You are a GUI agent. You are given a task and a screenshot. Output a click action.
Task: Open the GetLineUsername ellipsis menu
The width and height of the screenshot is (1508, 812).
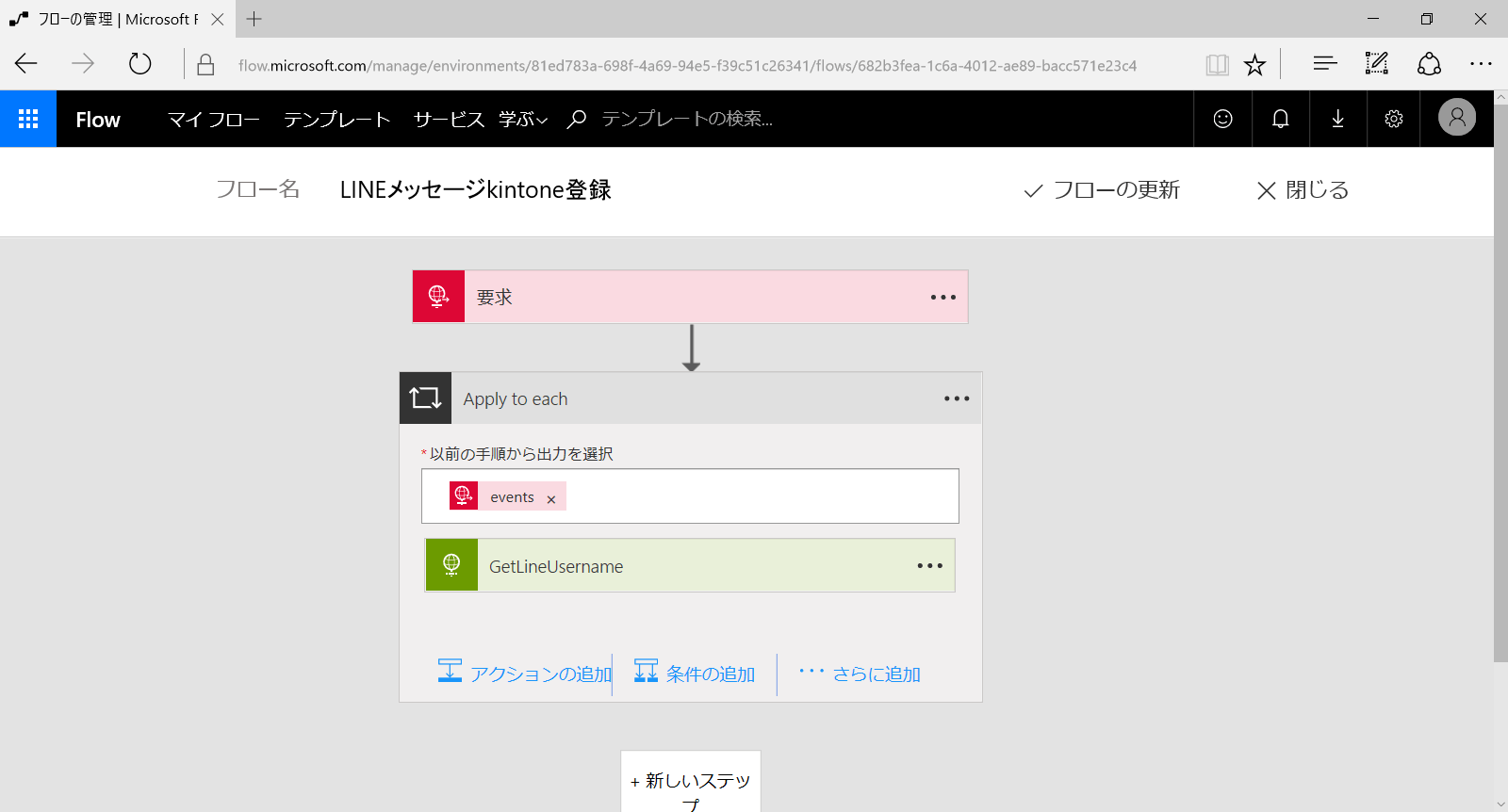pyautogui.click(x=929, y=565)
